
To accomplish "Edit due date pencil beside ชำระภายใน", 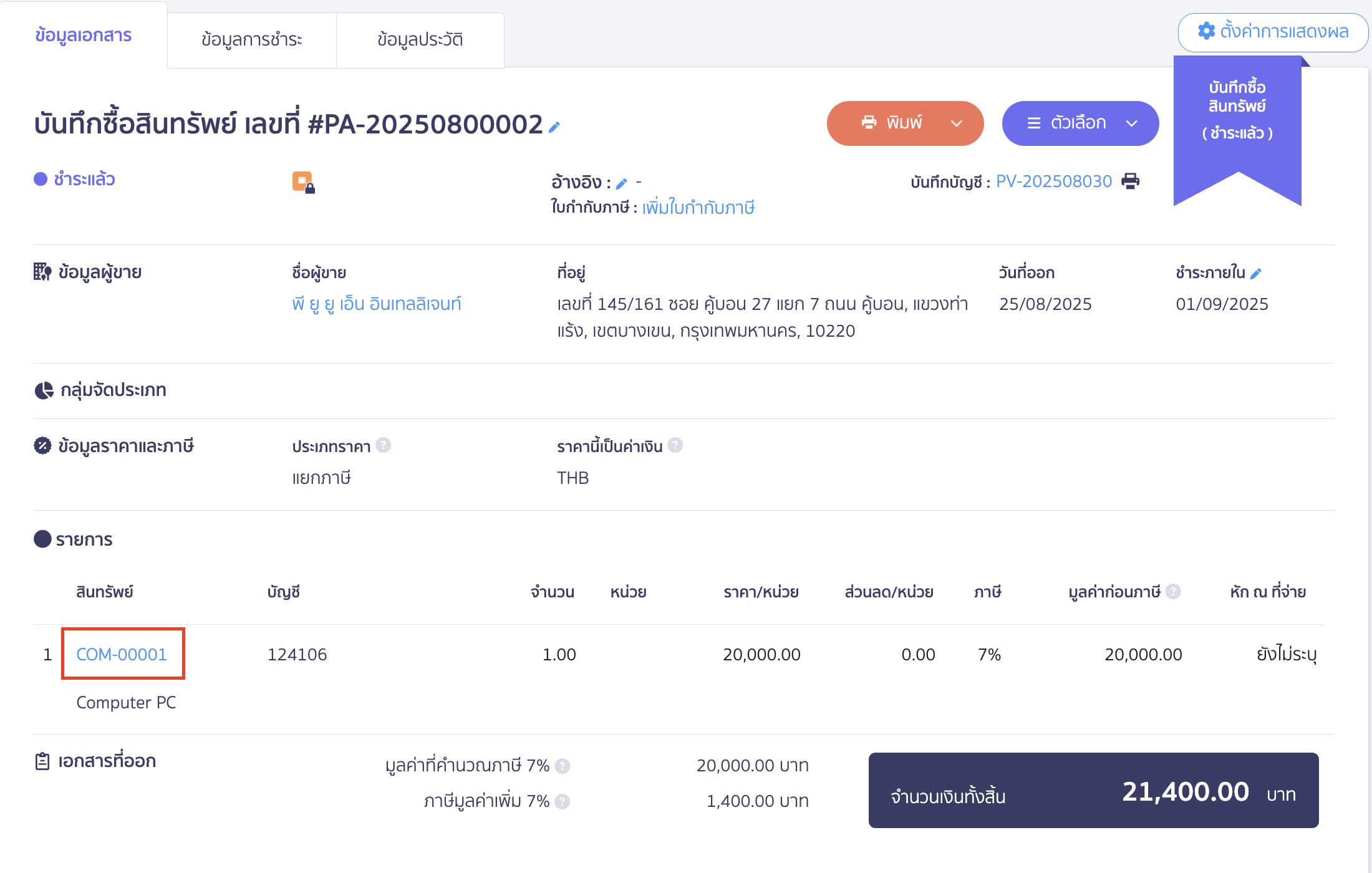I will click(1256, 273).
